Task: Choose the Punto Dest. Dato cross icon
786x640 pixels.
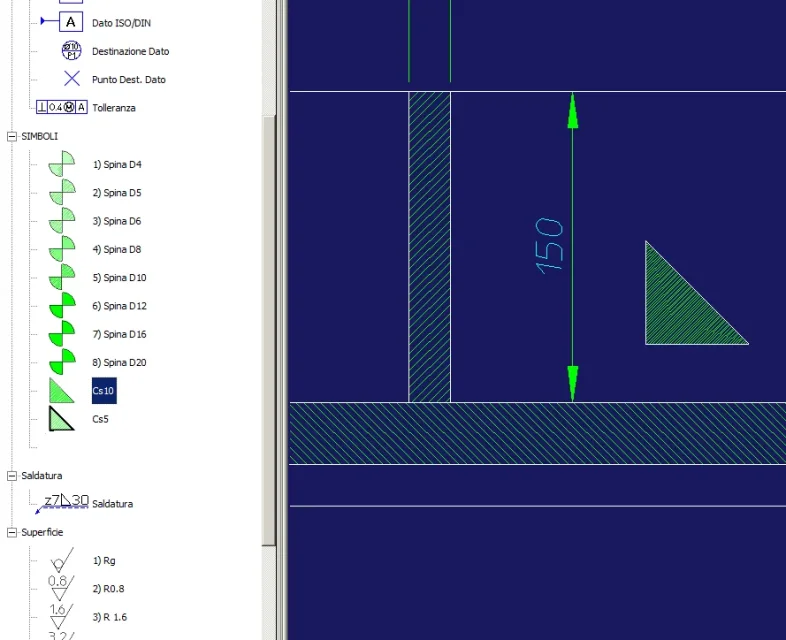Action: click(x=72, y=79)
